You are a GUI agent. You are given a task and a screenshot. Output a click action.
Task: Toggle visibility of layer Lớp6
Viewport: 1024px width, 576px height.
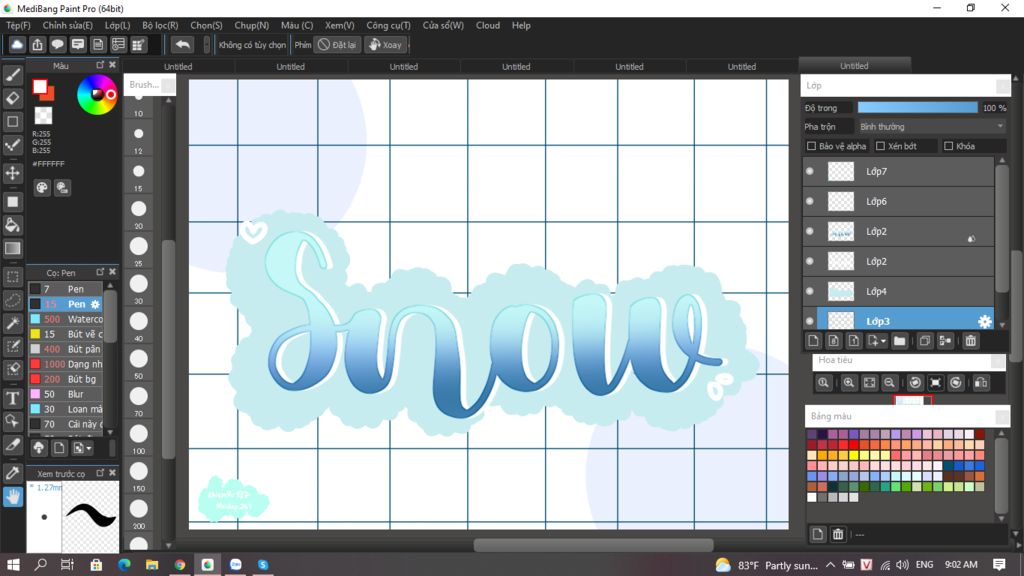tap(810, 201)
